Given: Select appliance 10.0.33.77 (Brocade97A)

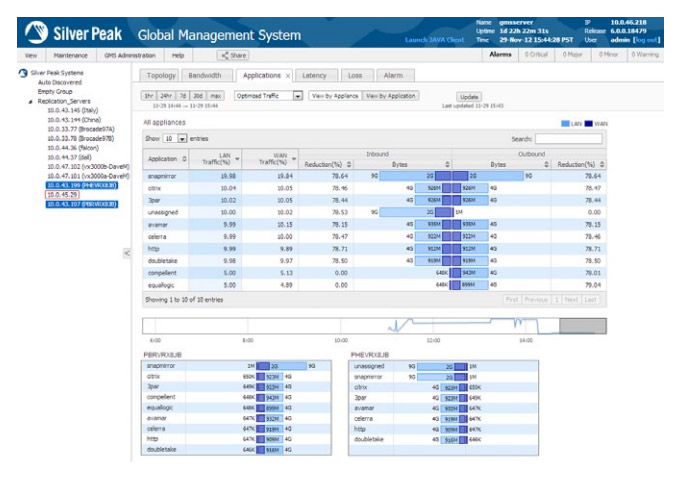Looking at the screenshot, I should coord(81,129).
